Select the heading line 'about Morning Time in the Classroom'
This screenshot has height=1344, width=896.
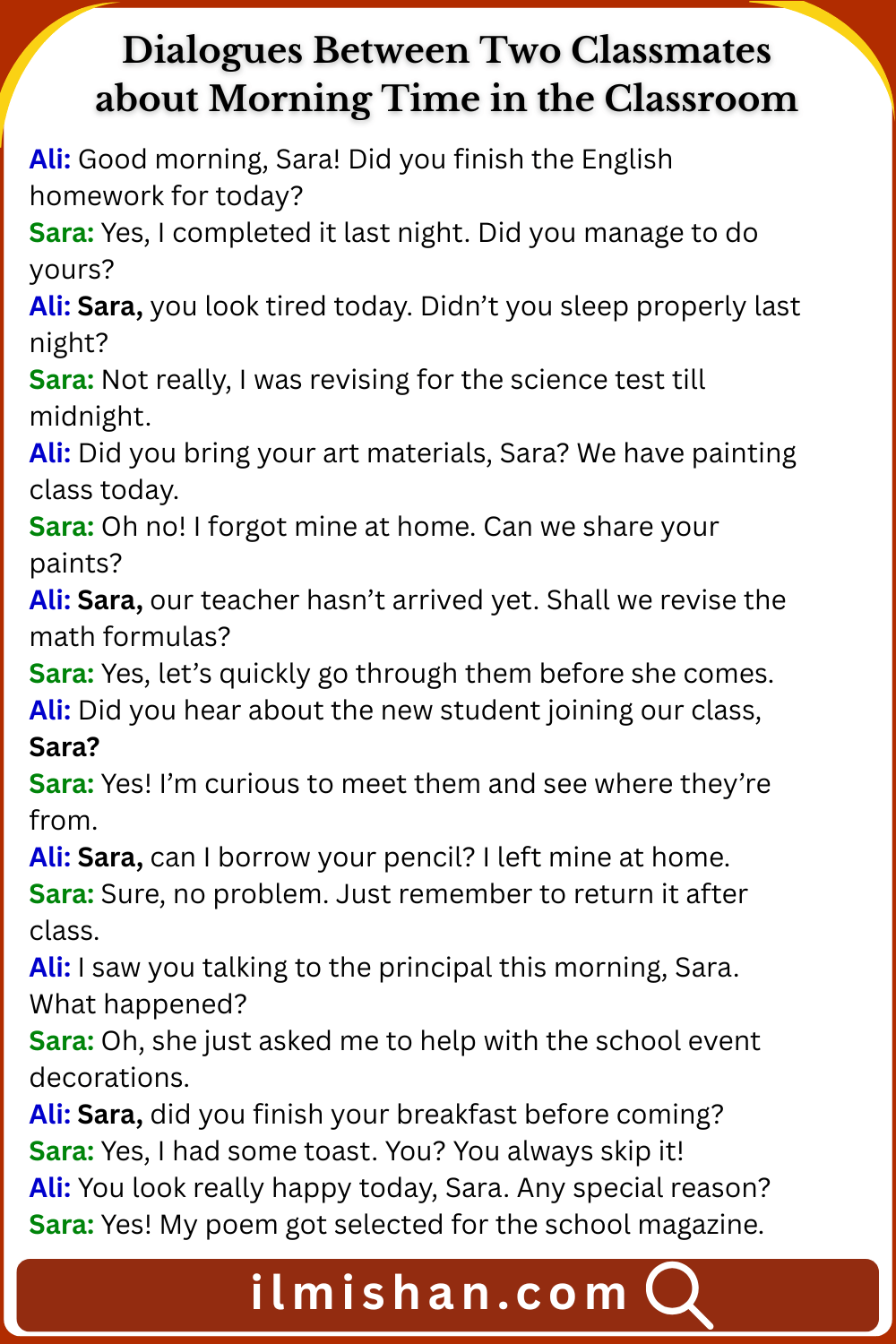click(x=446, y=99)
